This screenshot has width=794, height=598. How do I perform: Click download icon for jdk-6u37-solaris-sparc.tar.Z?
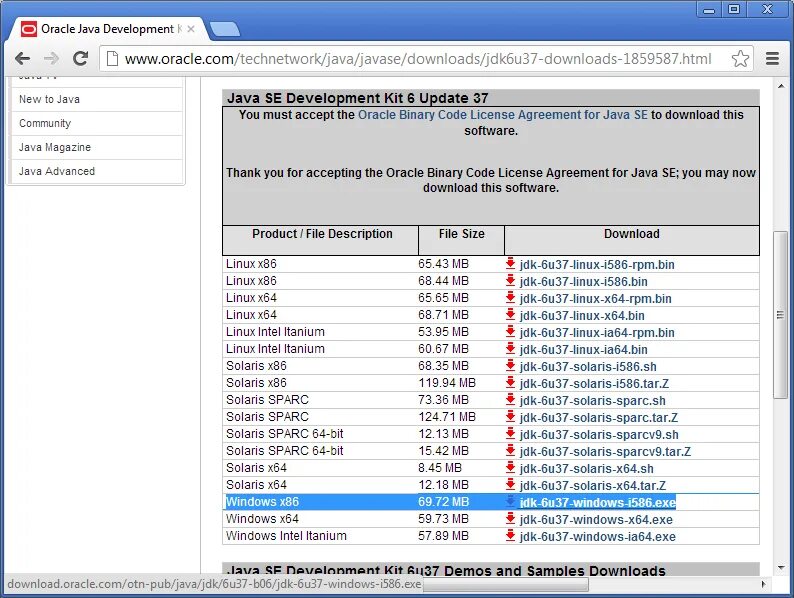click(510, 417)
